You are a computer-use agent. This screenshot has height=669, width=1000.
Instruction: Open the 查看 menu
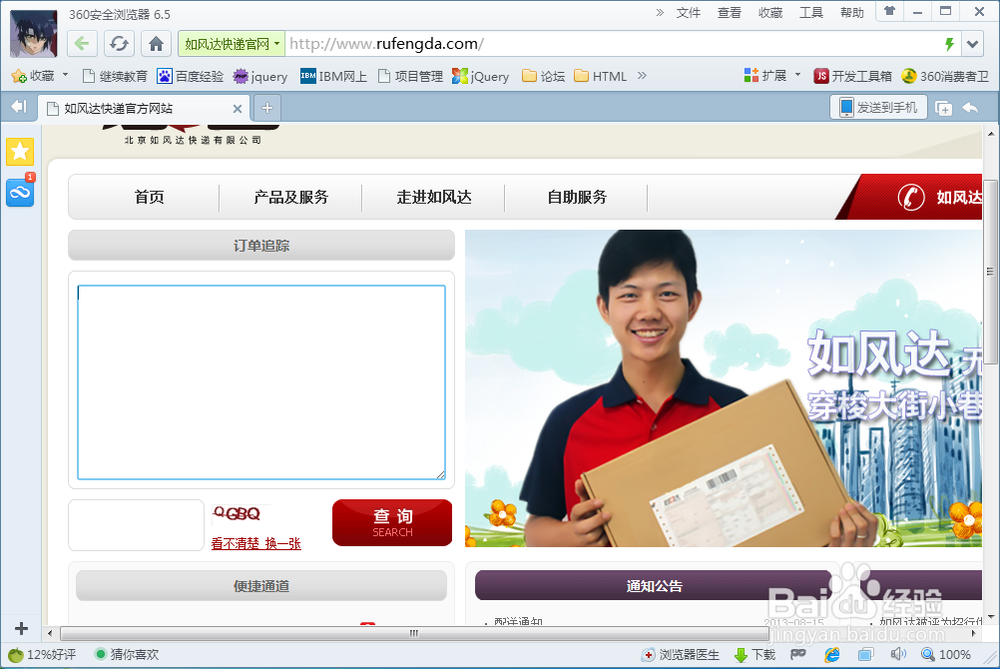click(x=729, y=13)
